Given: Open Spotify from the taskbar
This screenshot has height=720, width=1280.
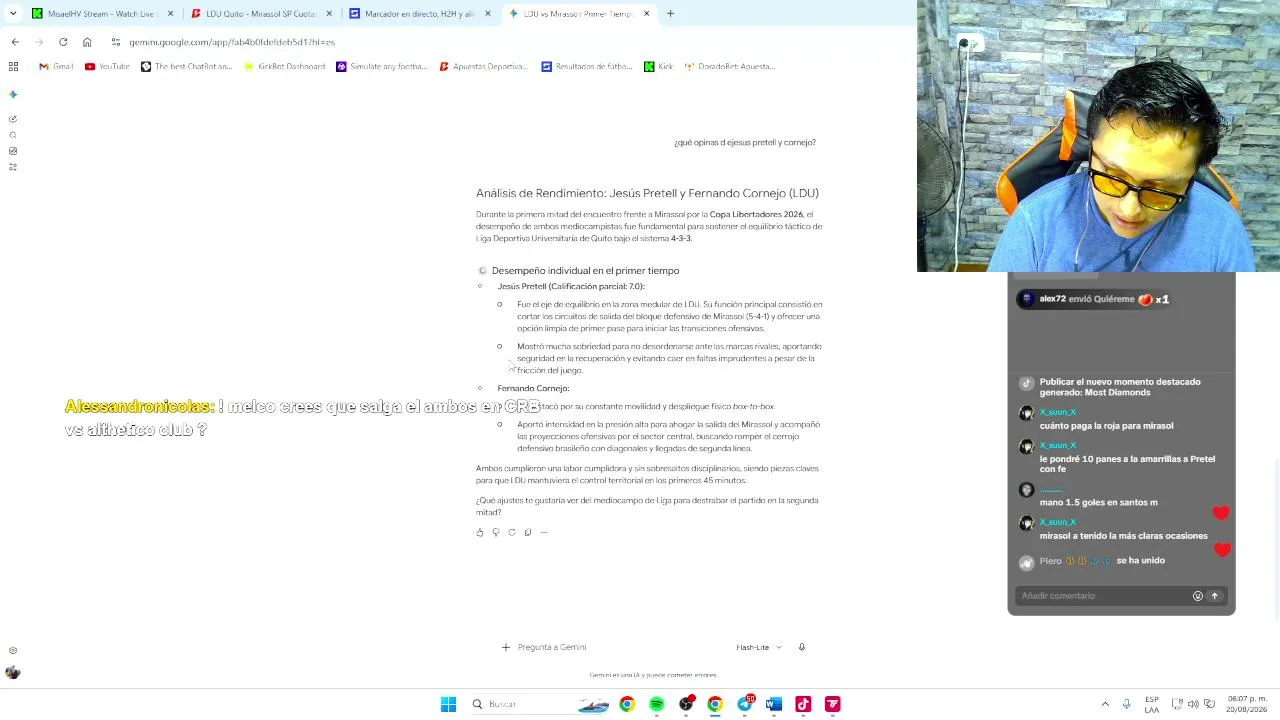Looking at the screenshot, I should [x=656, y=704].
